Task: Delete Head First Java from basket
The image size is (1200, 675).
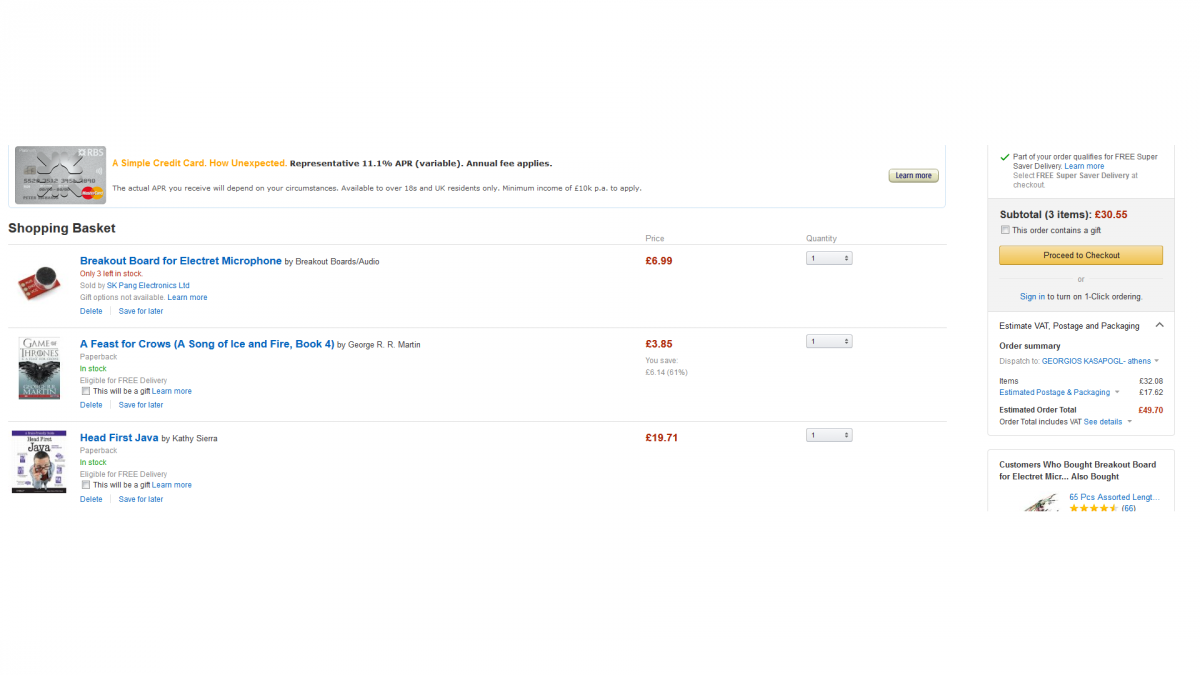Action: 91,499
